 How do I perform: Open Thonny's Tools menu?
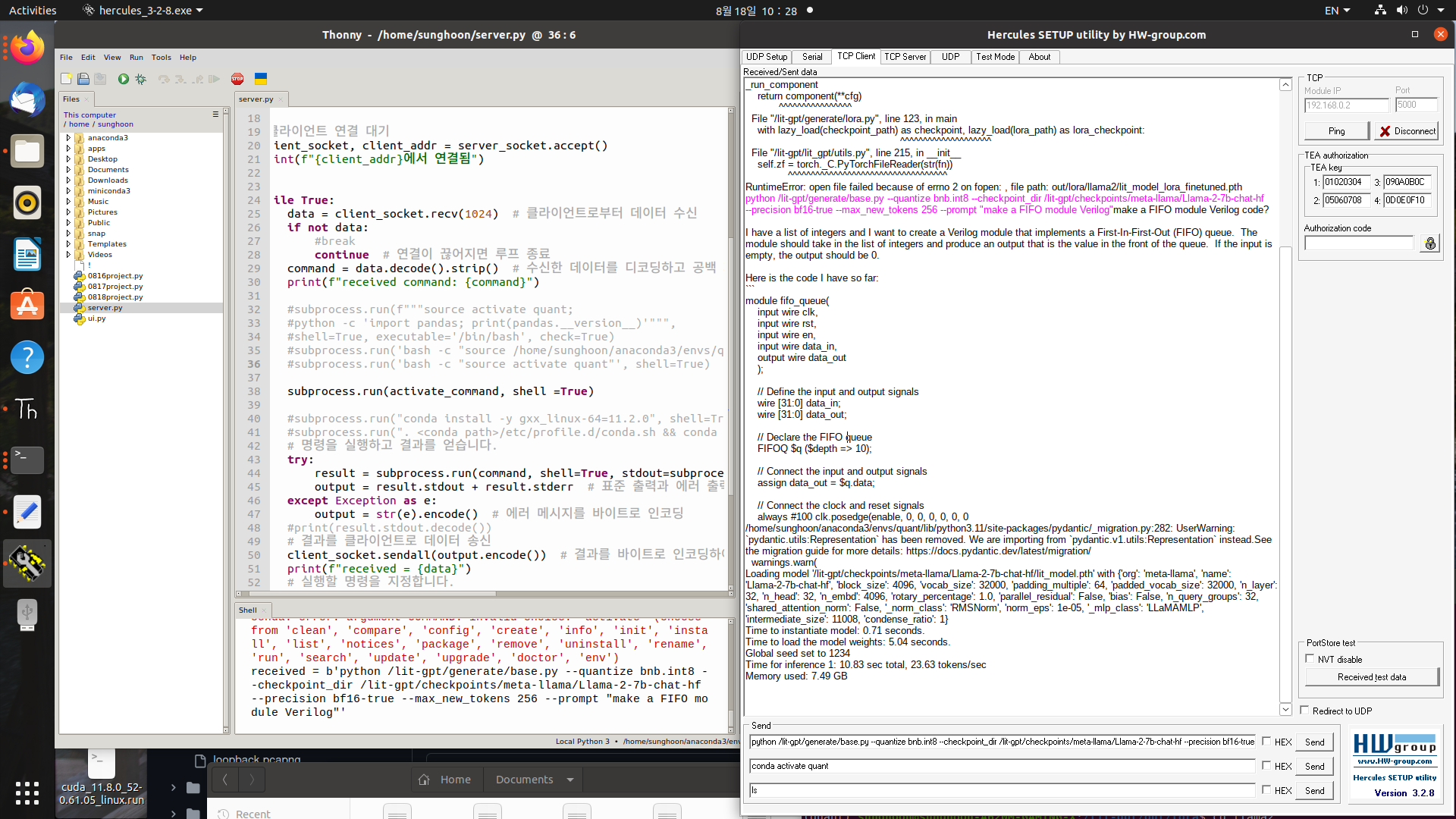161,58
